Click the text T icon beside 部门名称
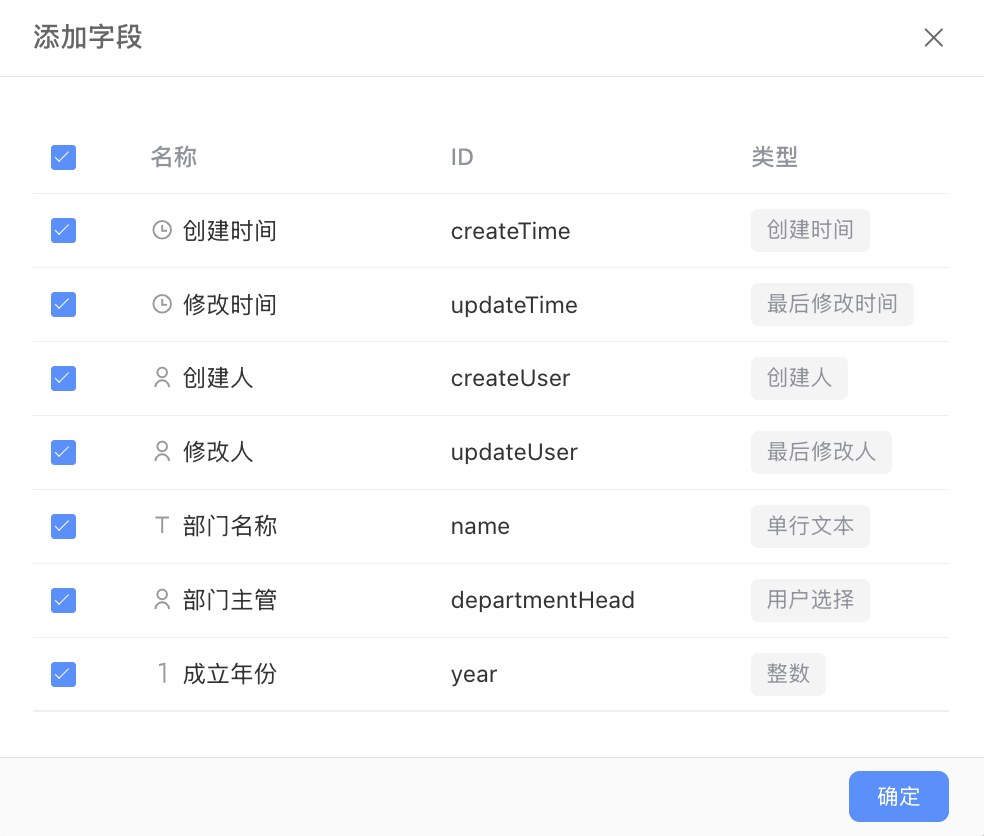The width and height of the screenshot is (984, 836). click(x=162, y=526)
